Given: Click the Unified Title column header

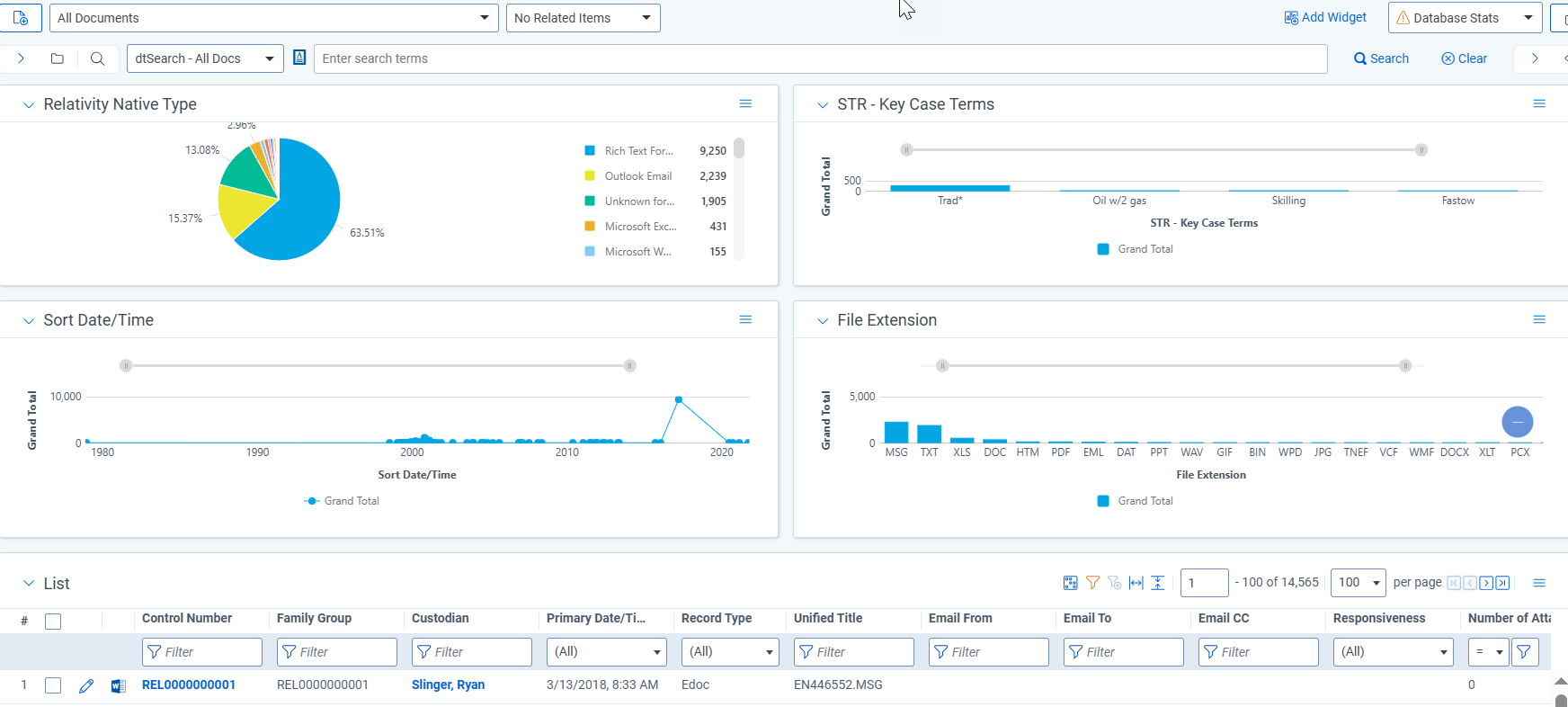Looking at the screenshot, I should coord(828,618).
